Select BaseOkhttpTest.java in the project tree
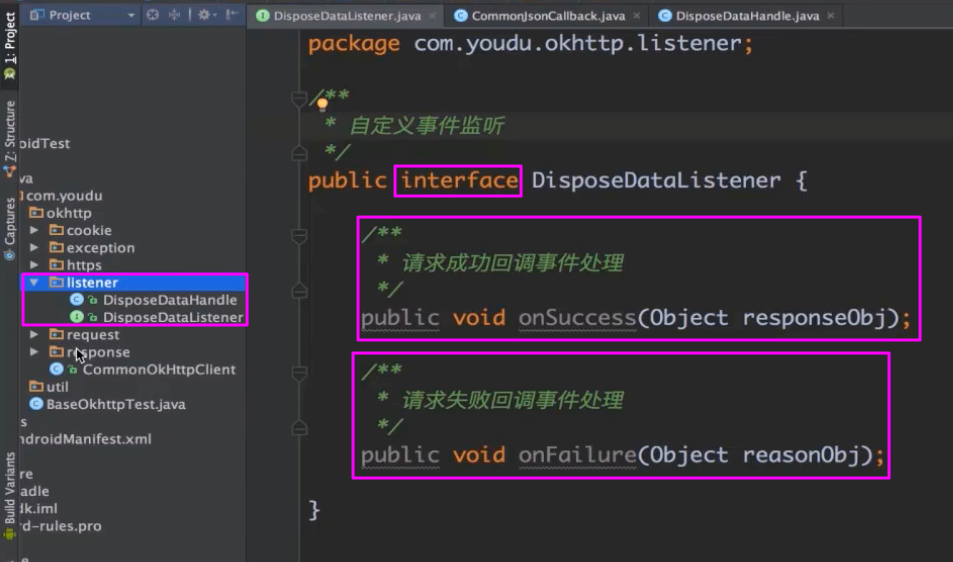This screenshot has width=953, height=562. click(x=115, y=404)
